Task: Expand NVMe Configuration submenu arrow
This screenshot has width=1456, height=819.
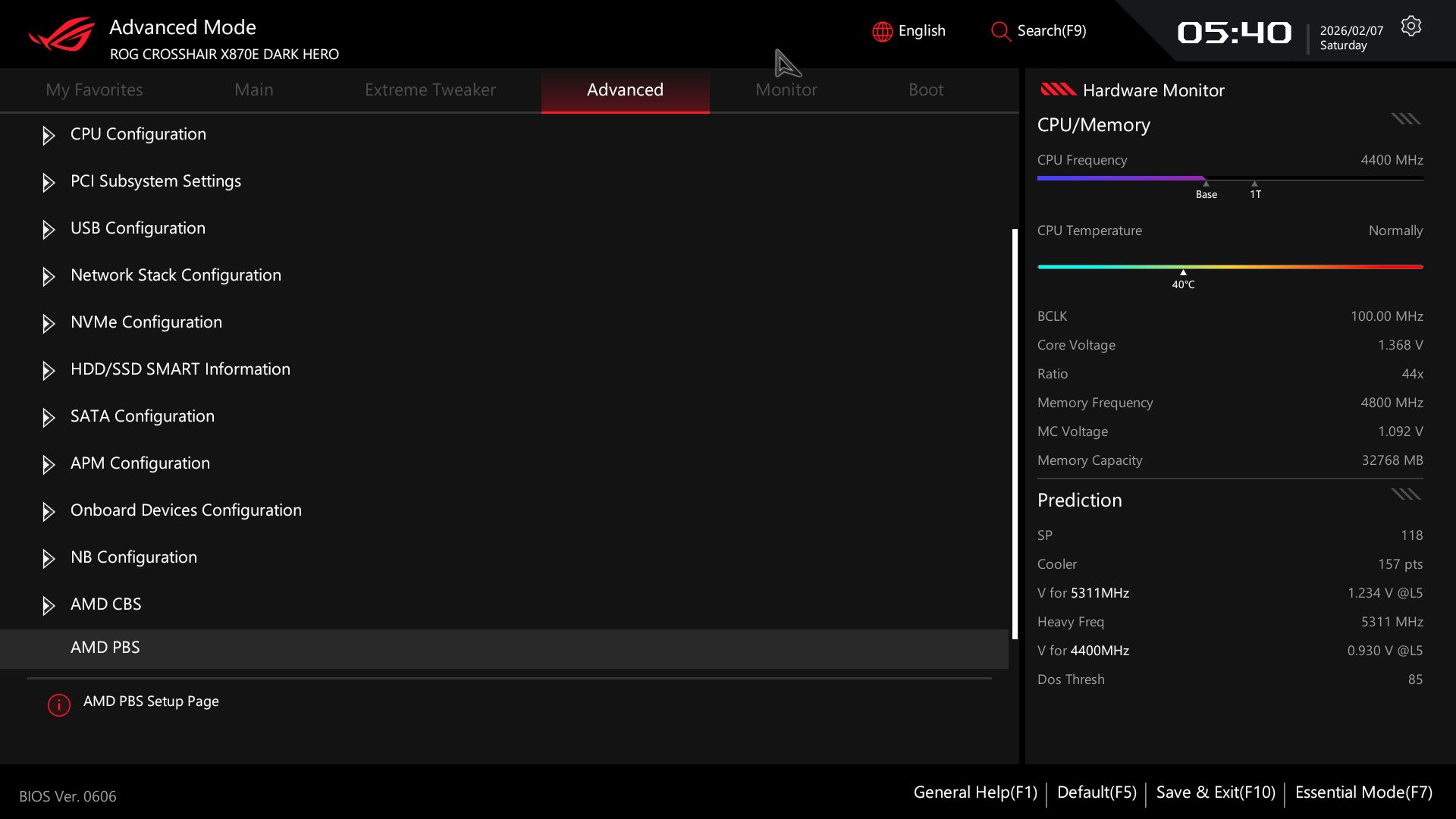Action: tap(49, 324)
